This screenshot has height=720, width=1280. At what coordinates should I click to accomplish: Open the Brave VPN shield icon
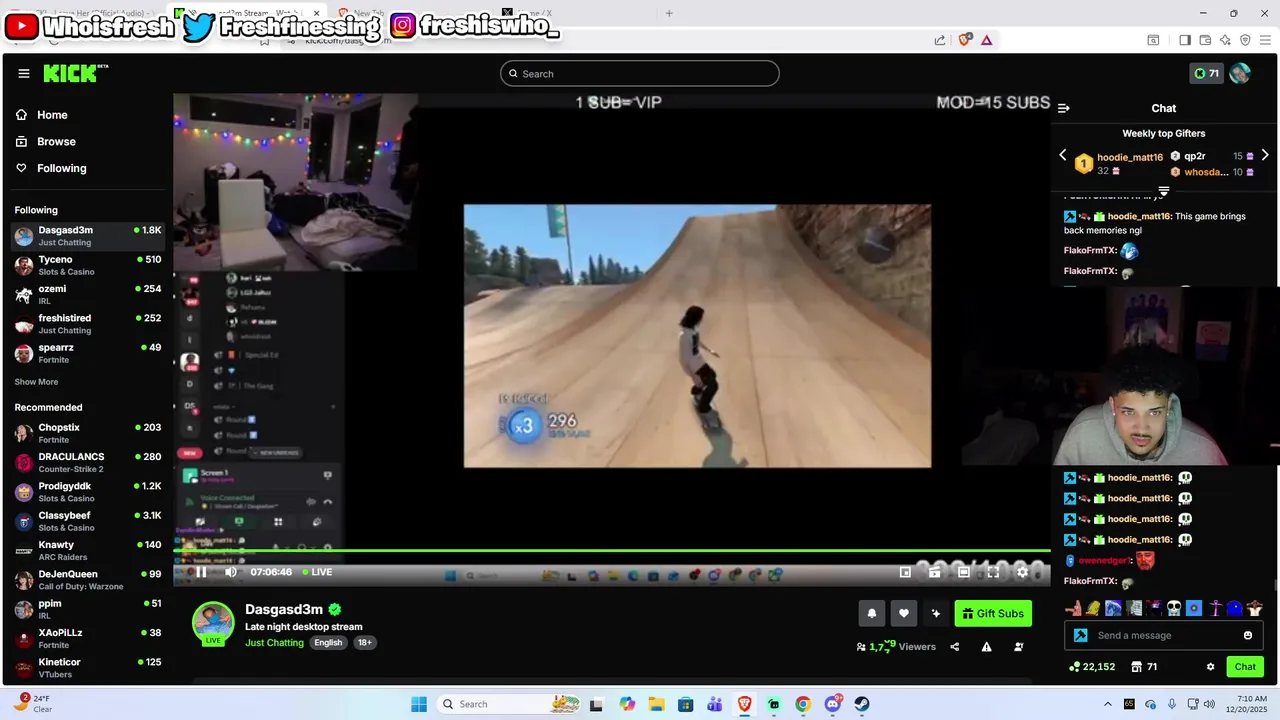pyautogui.click(x=1245, y=40)
